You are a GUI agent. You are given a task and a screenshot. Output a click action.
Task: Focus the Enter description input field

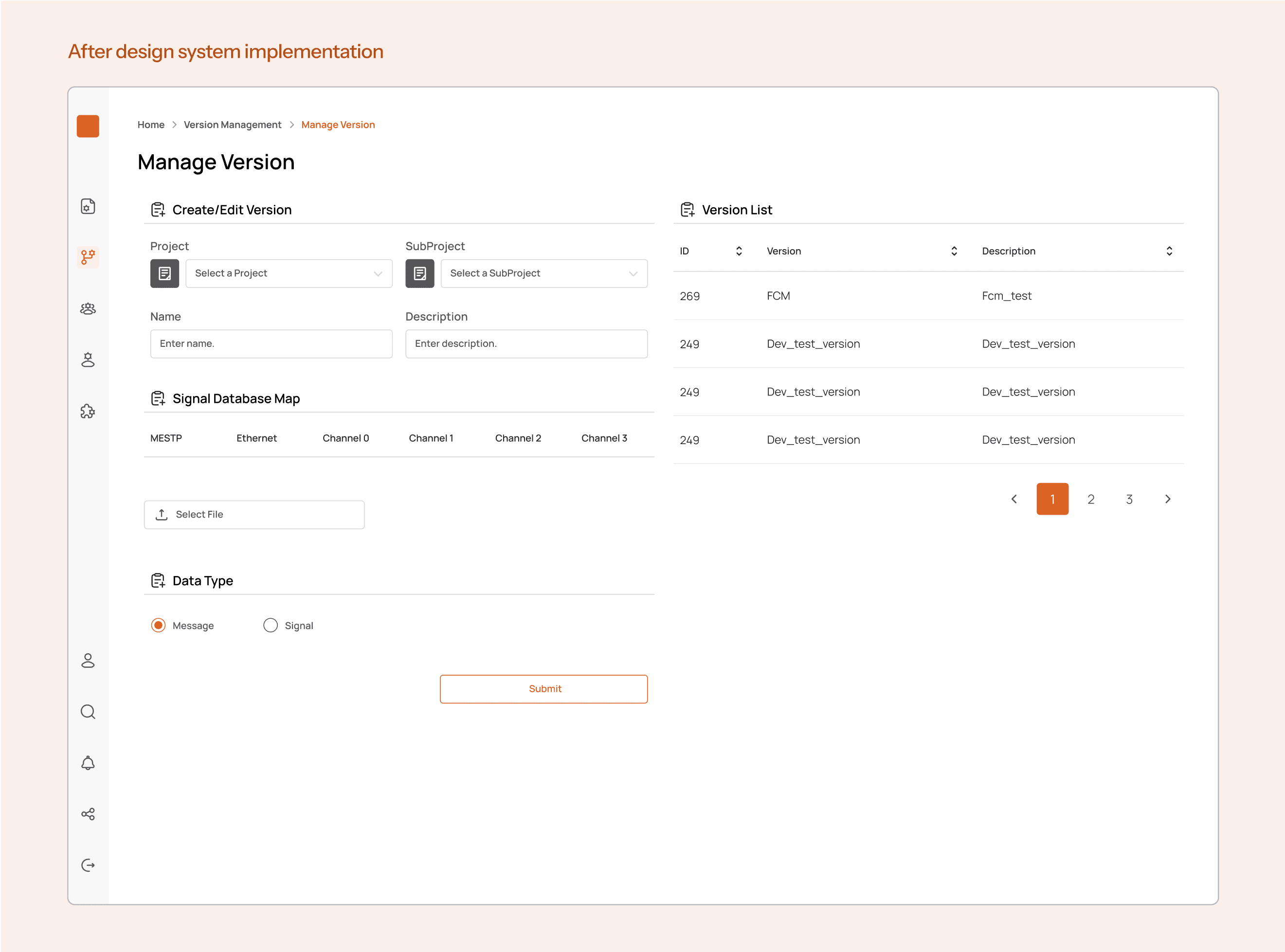(x=526, y=343)
